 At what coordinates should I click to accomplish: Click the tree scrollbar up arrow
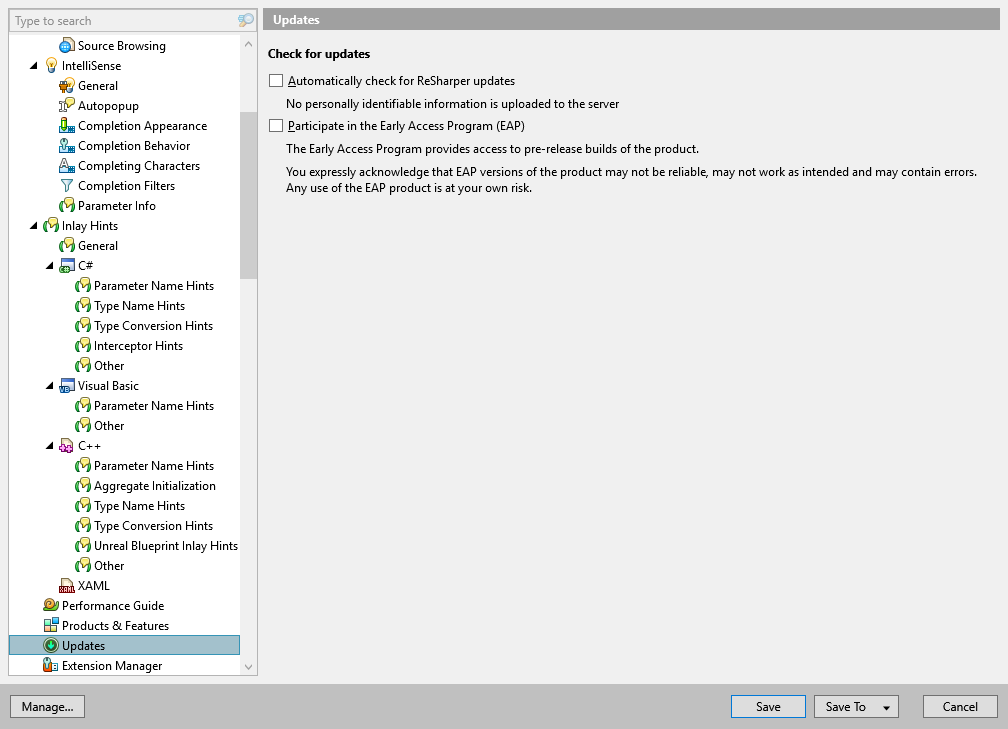[x=249, y=44]
